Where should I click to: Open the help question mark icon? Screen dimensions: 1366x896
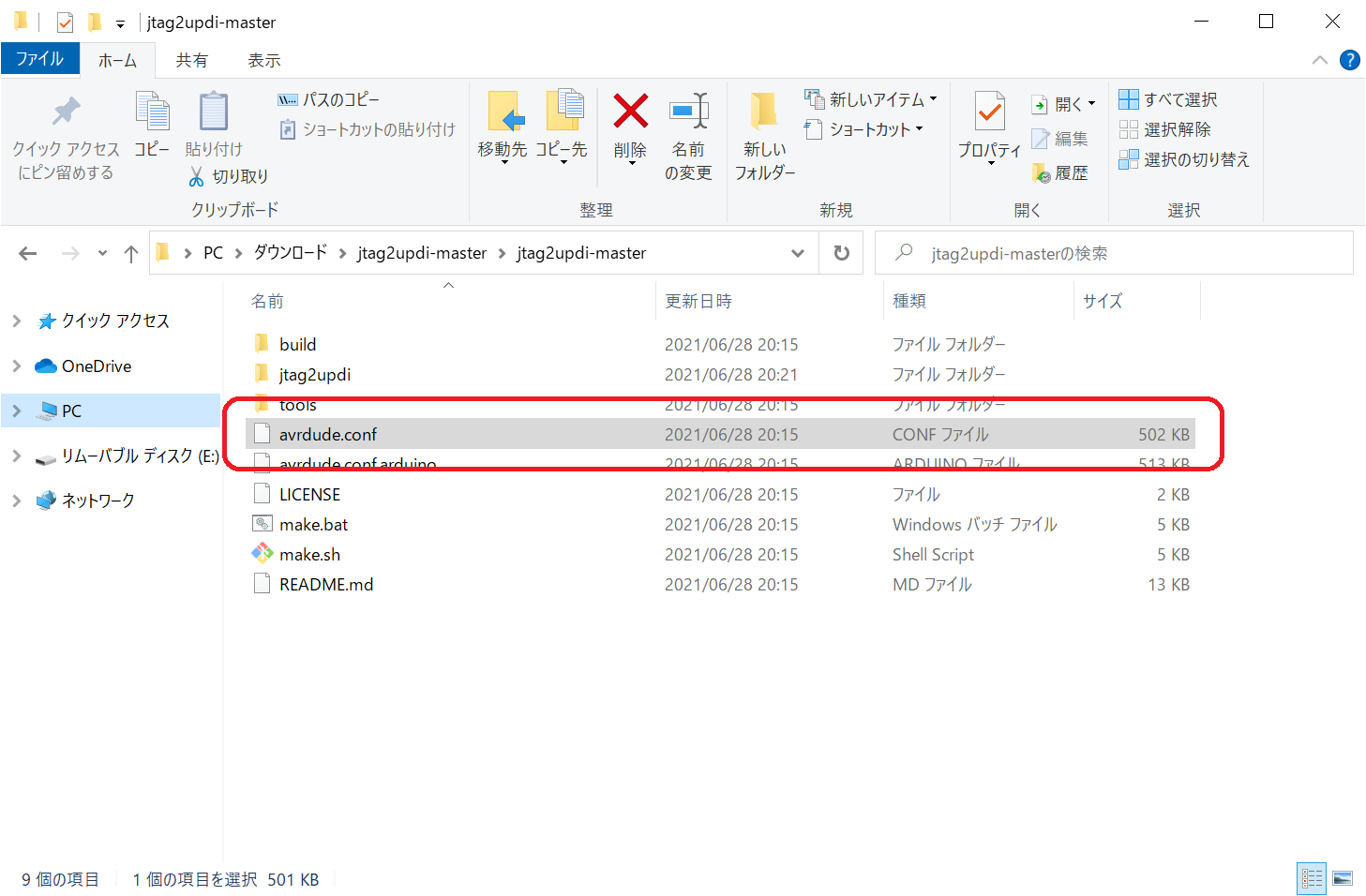coord(1349,60)
